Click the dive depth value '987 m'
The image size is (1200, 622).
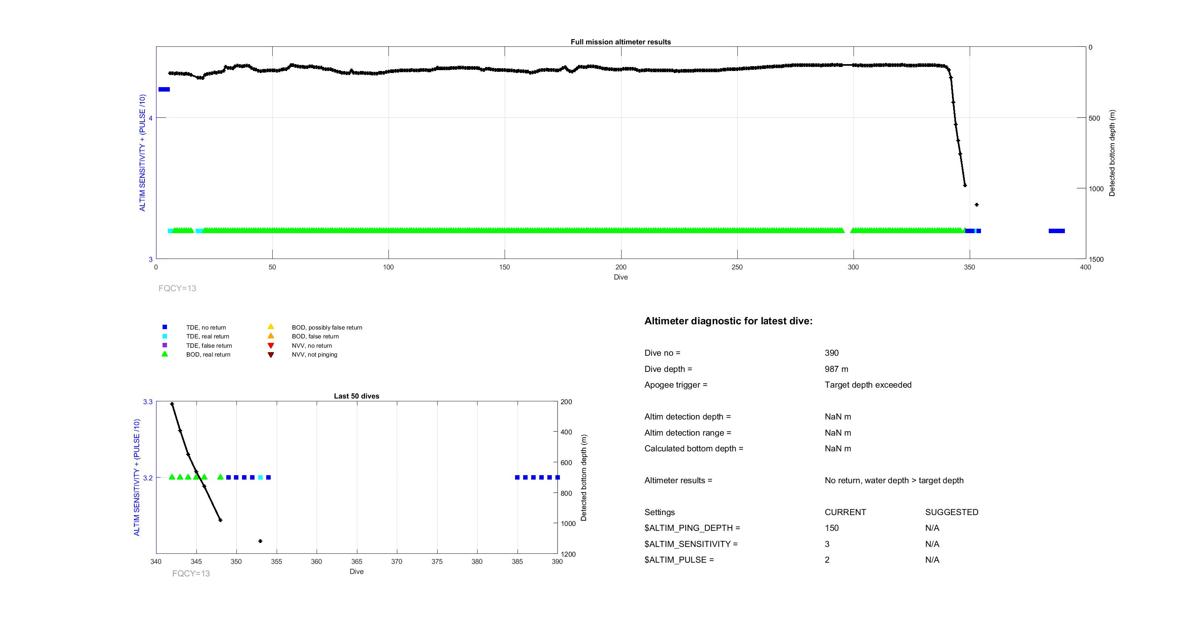(837, 369)
